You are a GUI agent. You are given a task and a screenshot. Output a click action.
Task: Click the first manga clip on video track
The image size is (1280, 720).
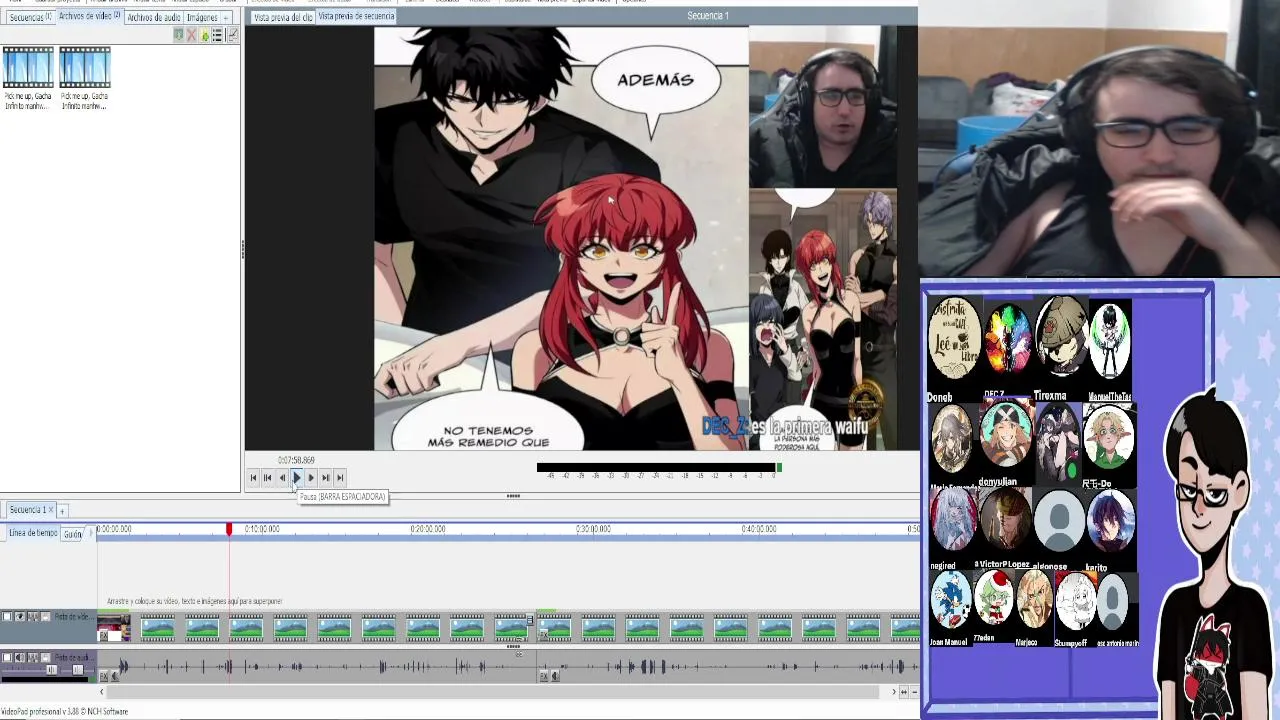click(114, 628)
